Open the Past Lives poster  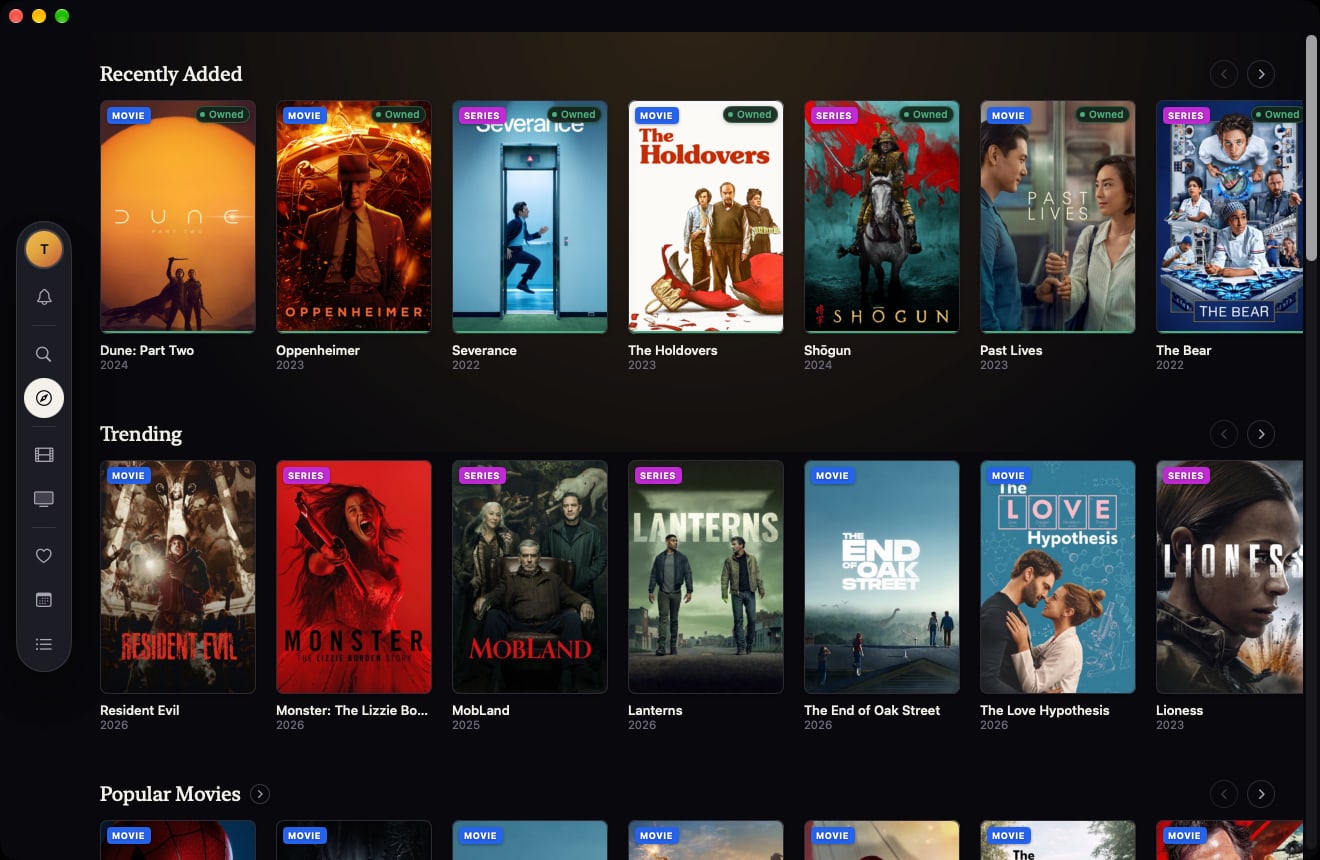tap(1058, 217)
